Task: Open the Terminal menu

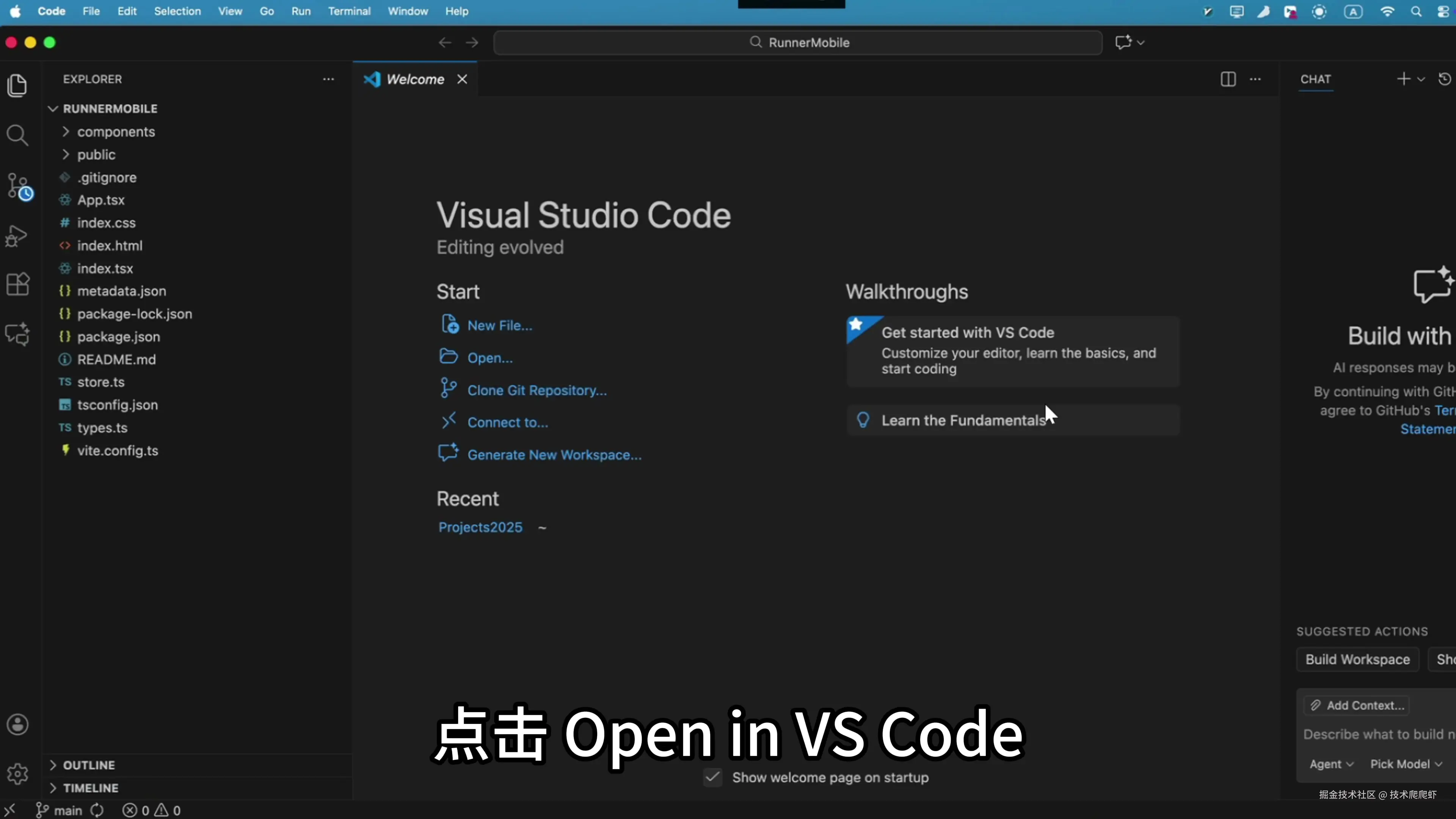Action: pos(349,11)
